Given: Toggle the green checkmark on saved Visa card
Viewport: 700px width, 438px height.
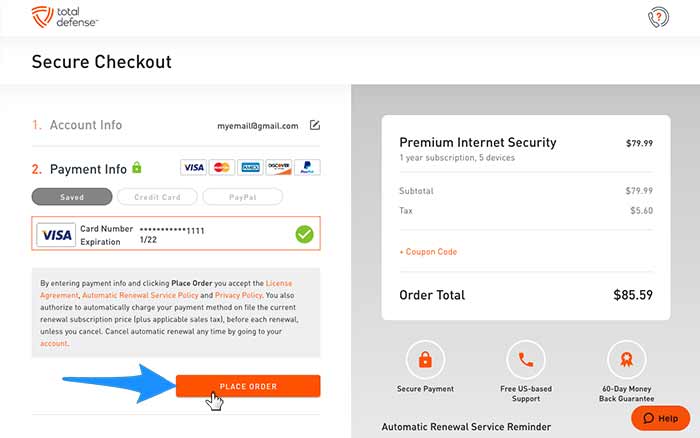Looking at the screenshot, I should [x=304, y=234].
